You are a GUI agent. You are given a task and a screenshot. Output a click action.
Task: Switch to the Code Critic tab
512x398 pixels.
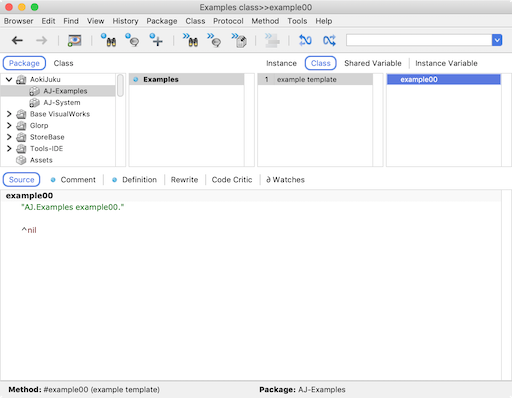pyautogui.click(x=232, y=180)
